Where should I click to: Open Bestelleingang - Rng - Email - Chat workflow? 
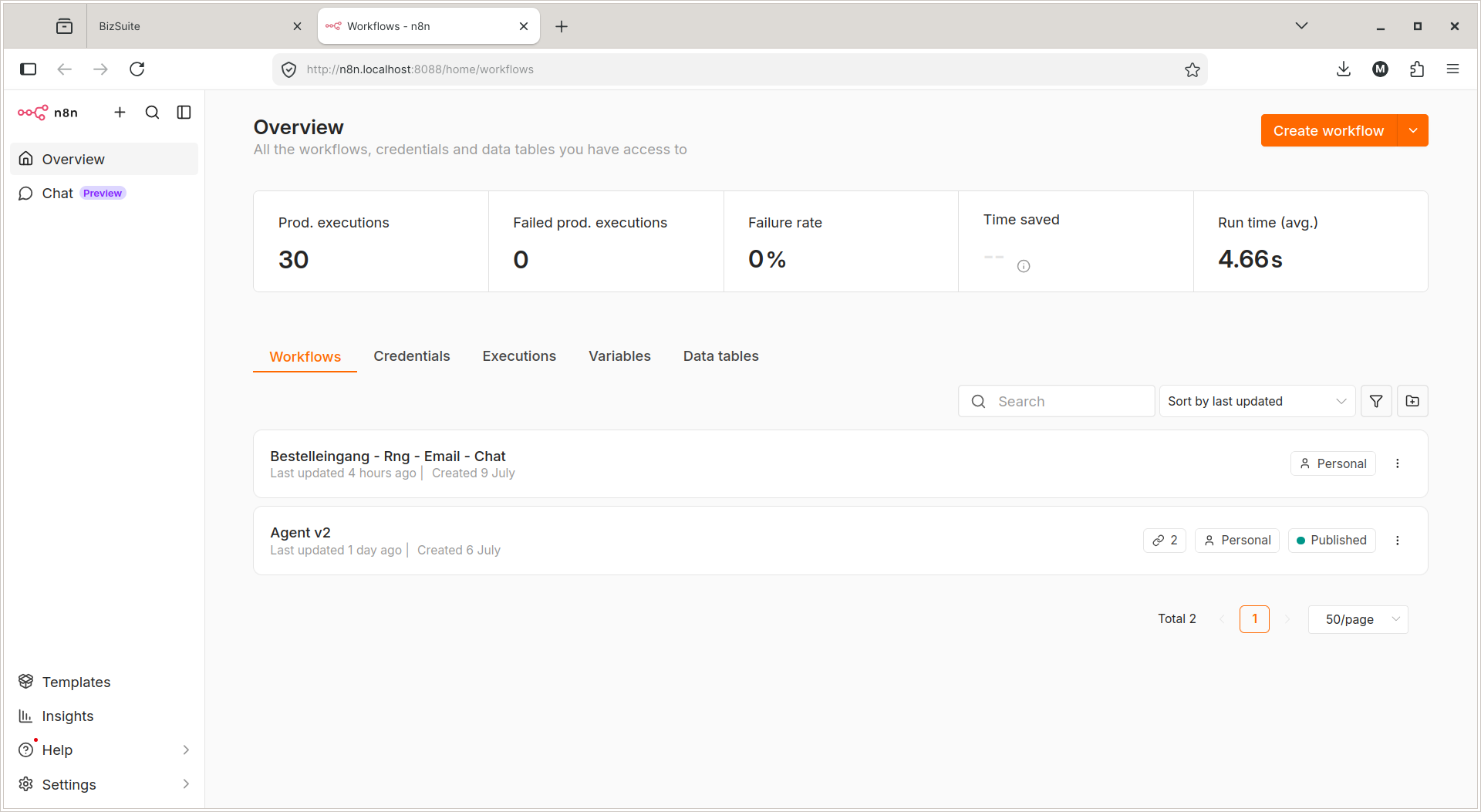[x=841, y=463]
